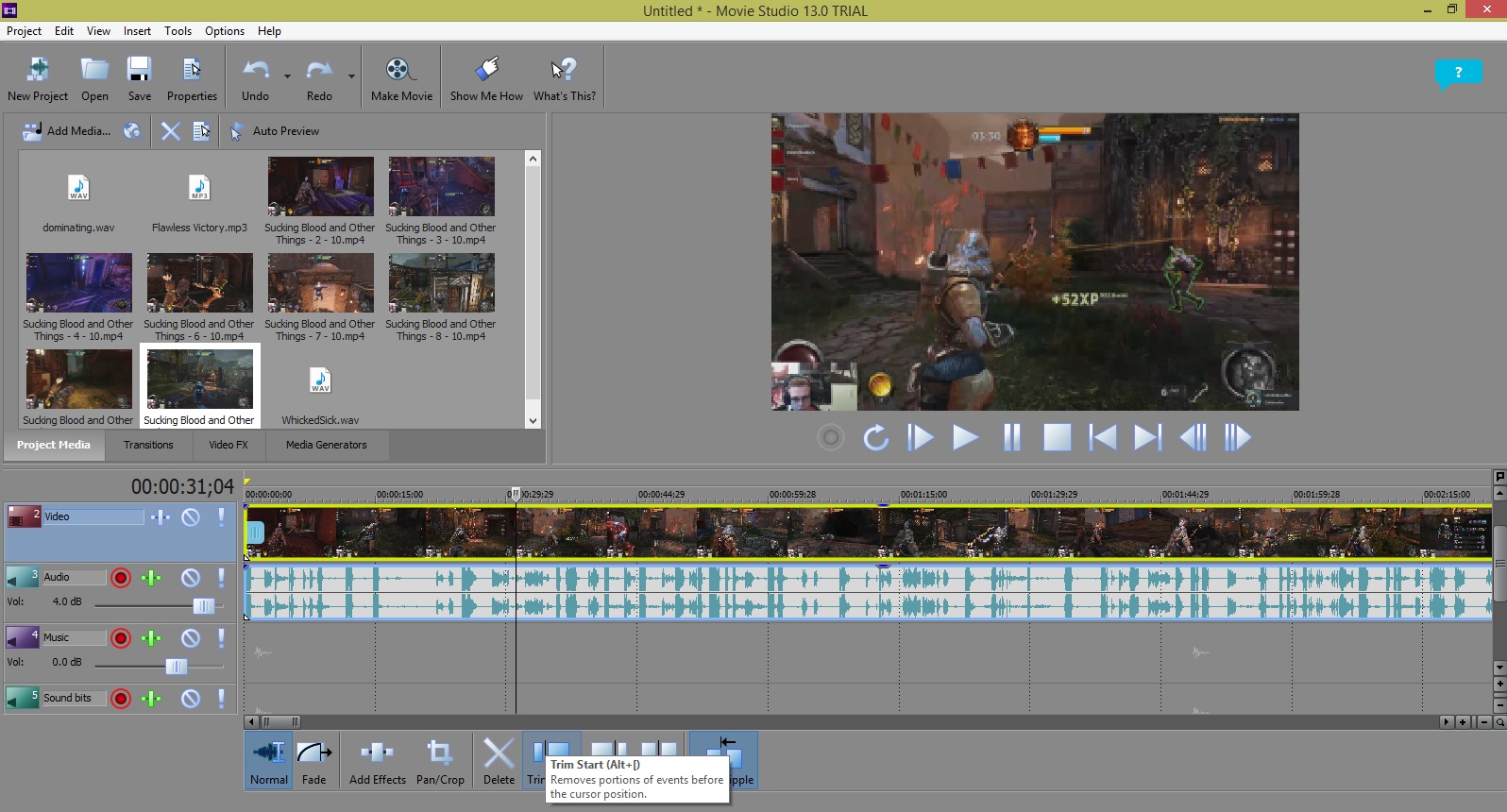Screen dimensions: 1507x812
Task: Open the Edit menu
Action: click(64, 31)
